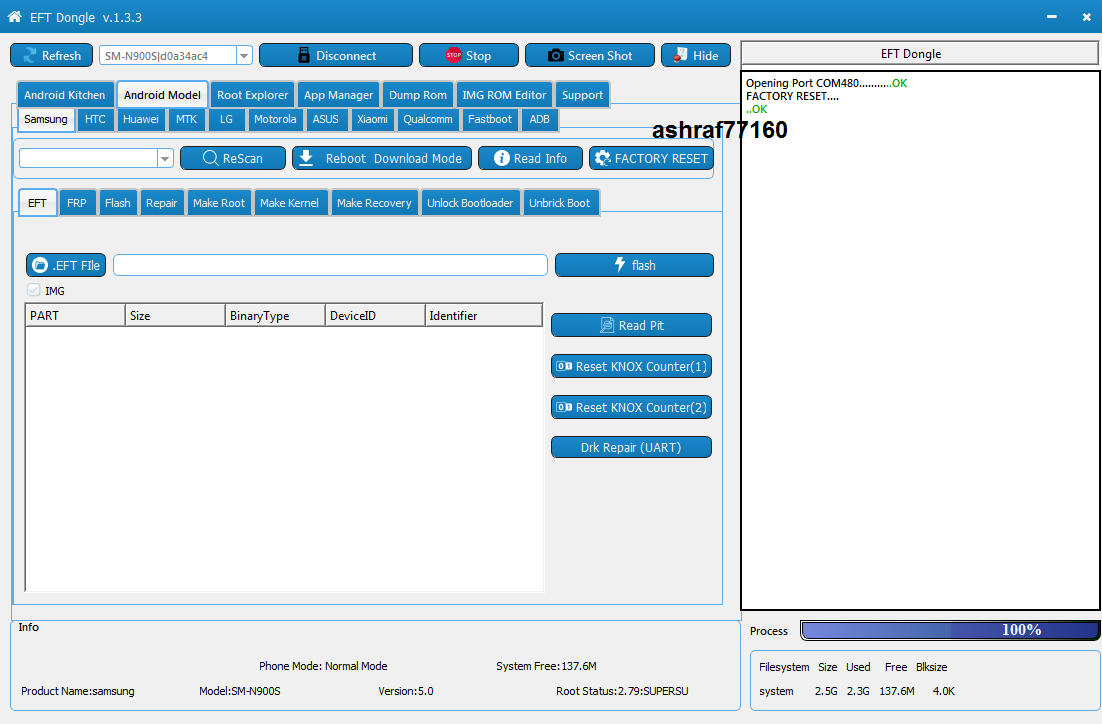Screen dimensions: 1102x724
Task: Click the Disconnect SD-card icon
Action: (x=304, y=55)
